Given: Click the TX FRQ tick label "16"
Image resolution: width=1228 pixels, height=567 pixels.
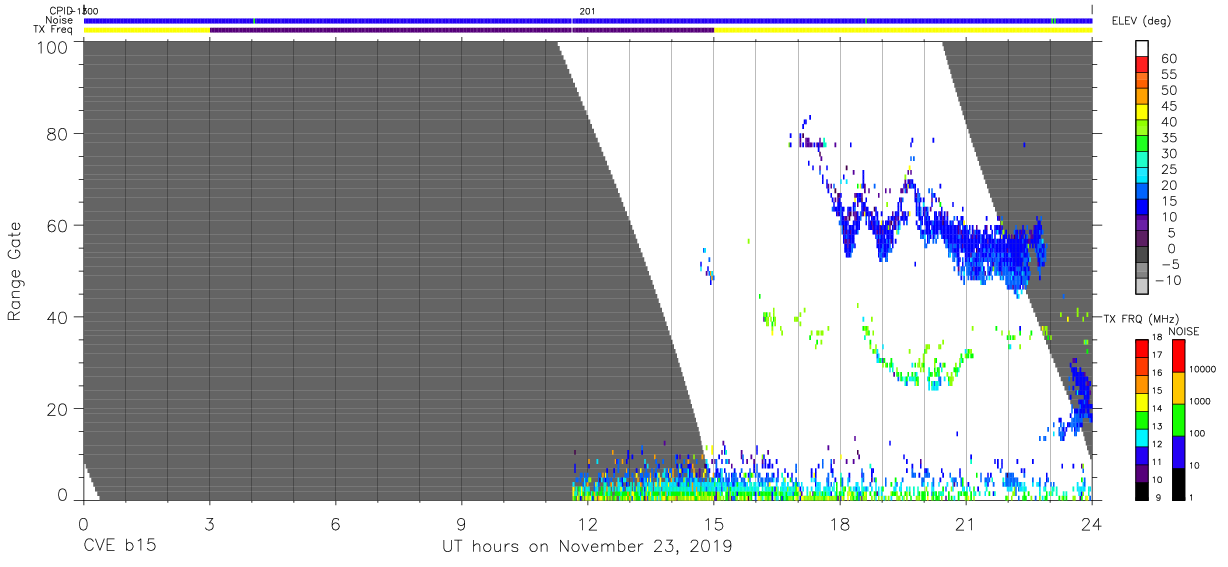Looking at the screenshot, I should click(x=1157, y=373).
